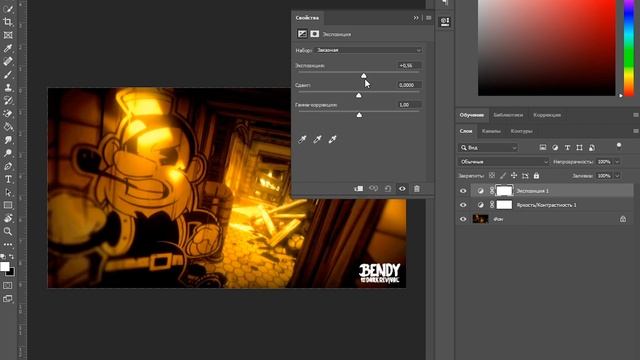Click the Гамма-коррекция slider handle
This screenshot has width=640, height=360.
[x=359, y=115]
